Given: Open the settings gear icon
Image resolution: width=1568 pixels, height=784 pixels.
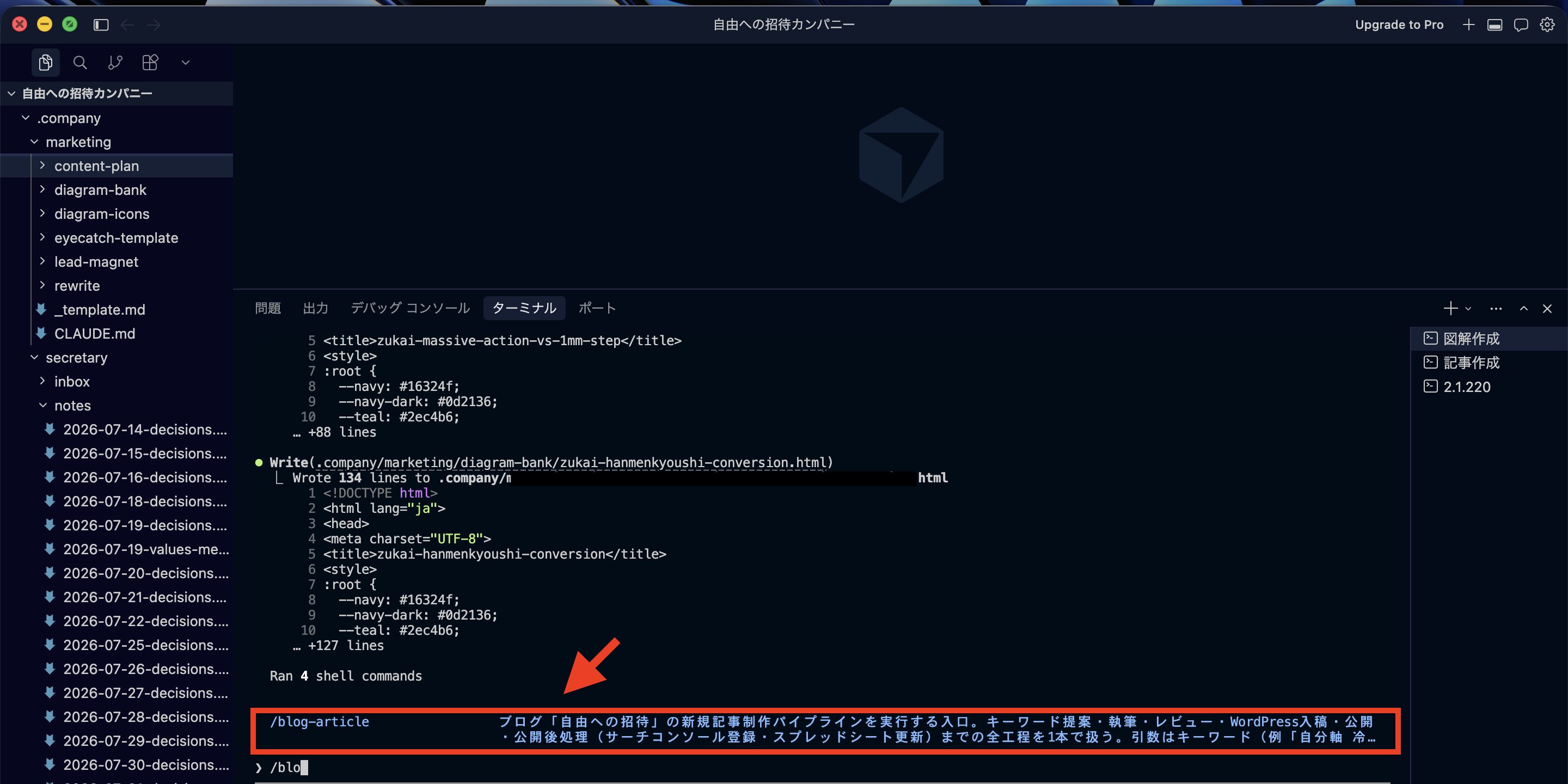Looking at the screenshot, I should coord(1547,24).
